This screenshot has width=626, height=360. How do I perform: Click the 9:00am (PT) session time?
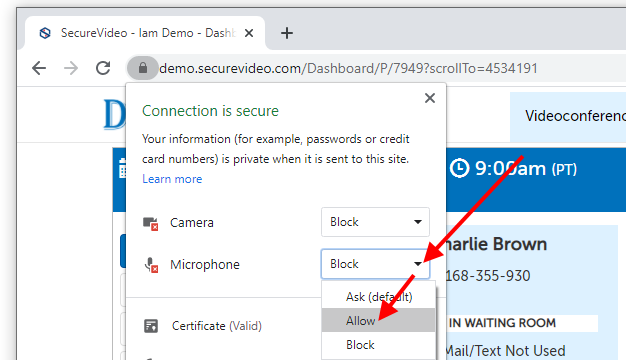tap(525, 169)
